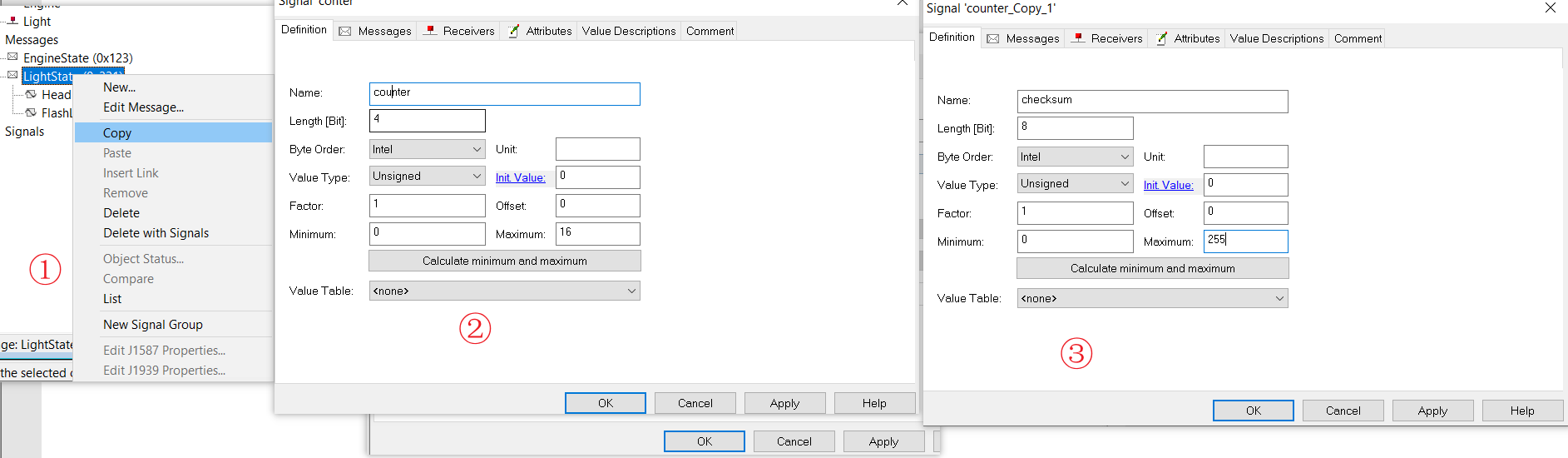The width and height of the screenshot is (1568, 458).
Task: Open Value Descriptions tab in counter dialog
Action: 629,31
